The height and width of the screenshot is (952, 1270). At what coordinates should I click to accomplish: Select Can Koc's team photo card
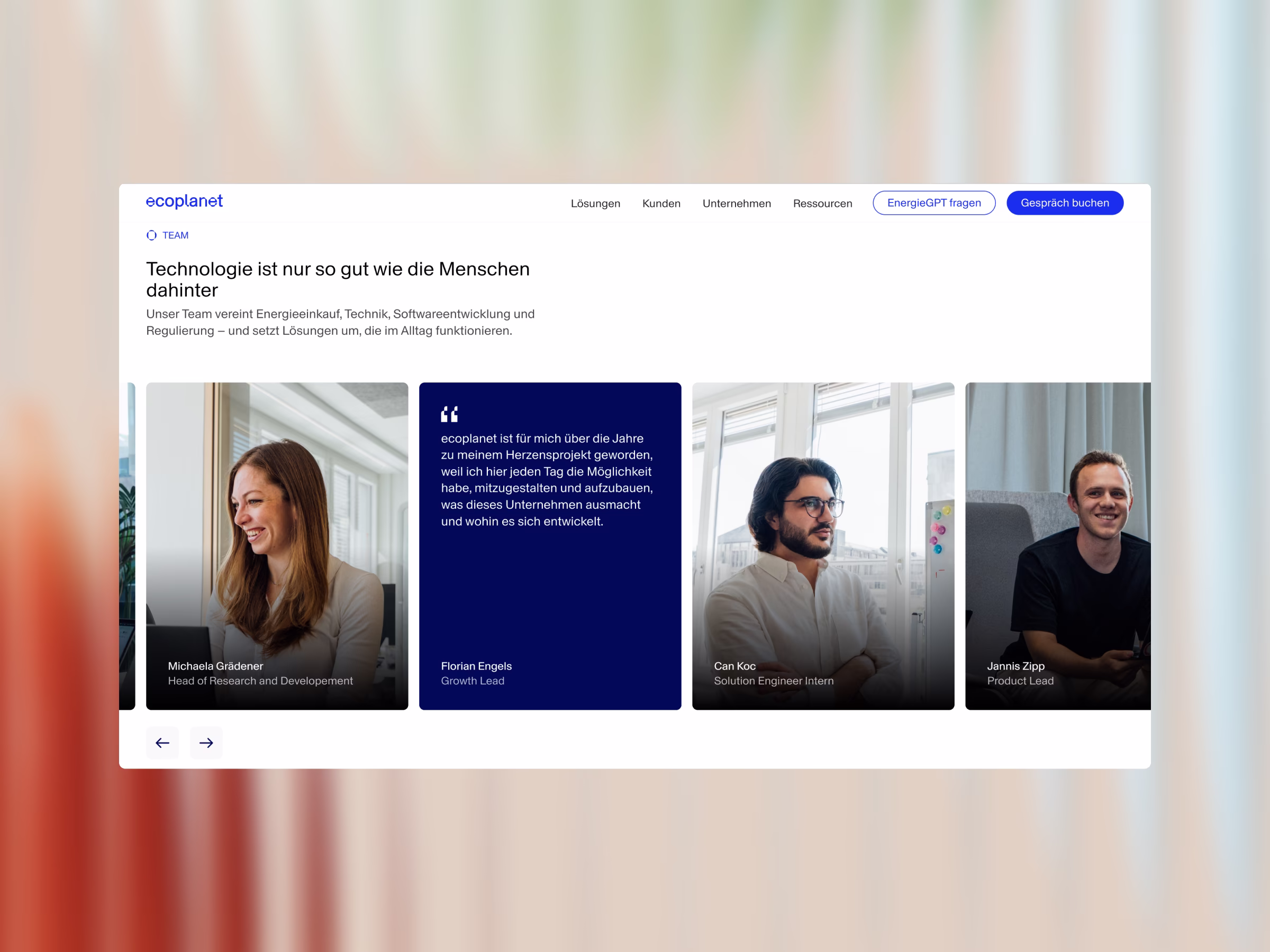tap(823, 516)
